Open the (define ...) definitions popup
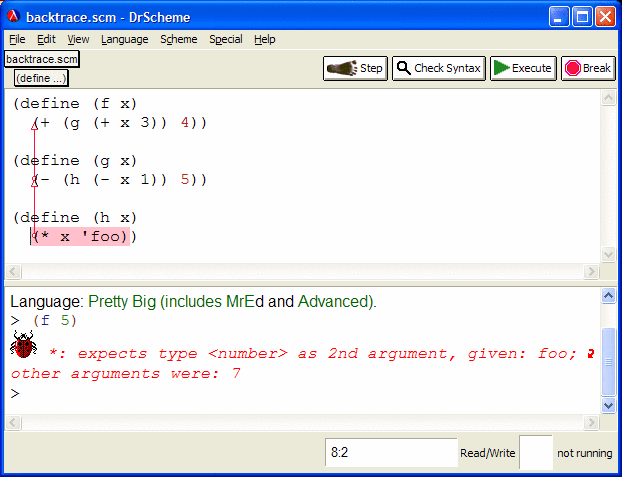 [x=41, y=78]
